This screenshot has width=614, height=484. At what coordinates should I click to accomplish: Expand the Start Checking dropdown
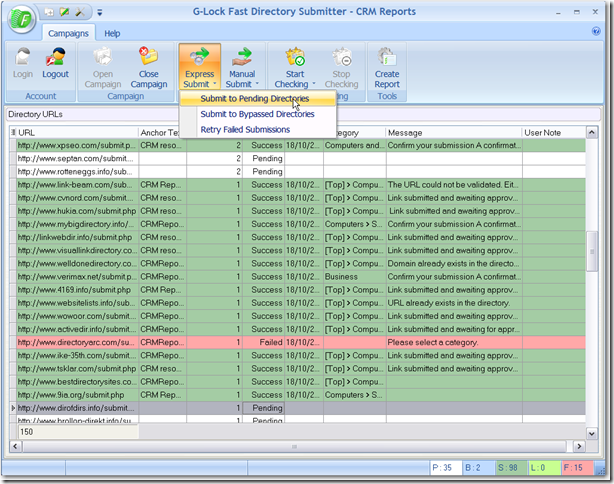pyautogui.click(x=294, y=84)
